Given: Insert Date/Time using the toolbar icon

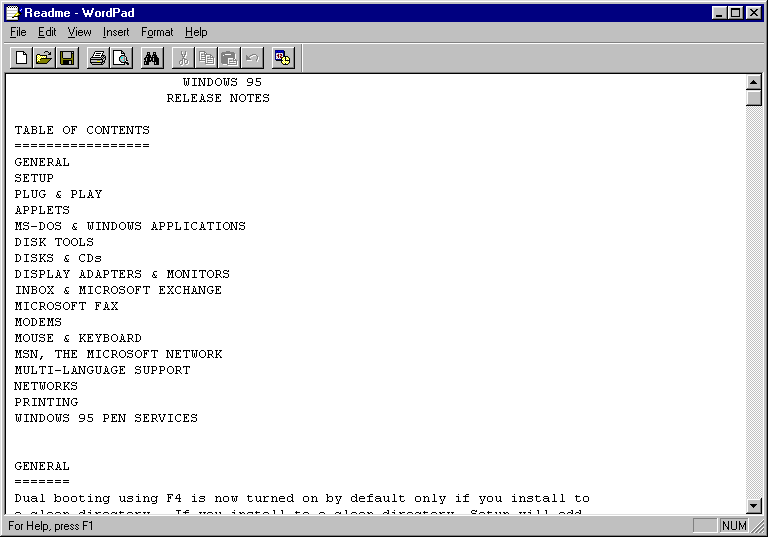Looking at the screenshot, I should click(x=283, y=58).
